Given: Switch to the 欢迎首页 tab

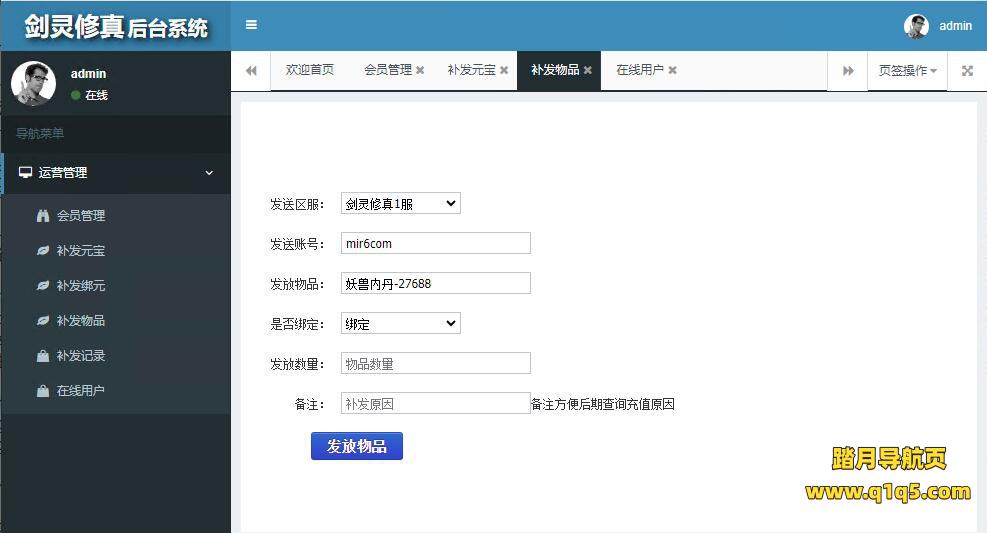Looking at the screenshot, I should tap(310, 70).
